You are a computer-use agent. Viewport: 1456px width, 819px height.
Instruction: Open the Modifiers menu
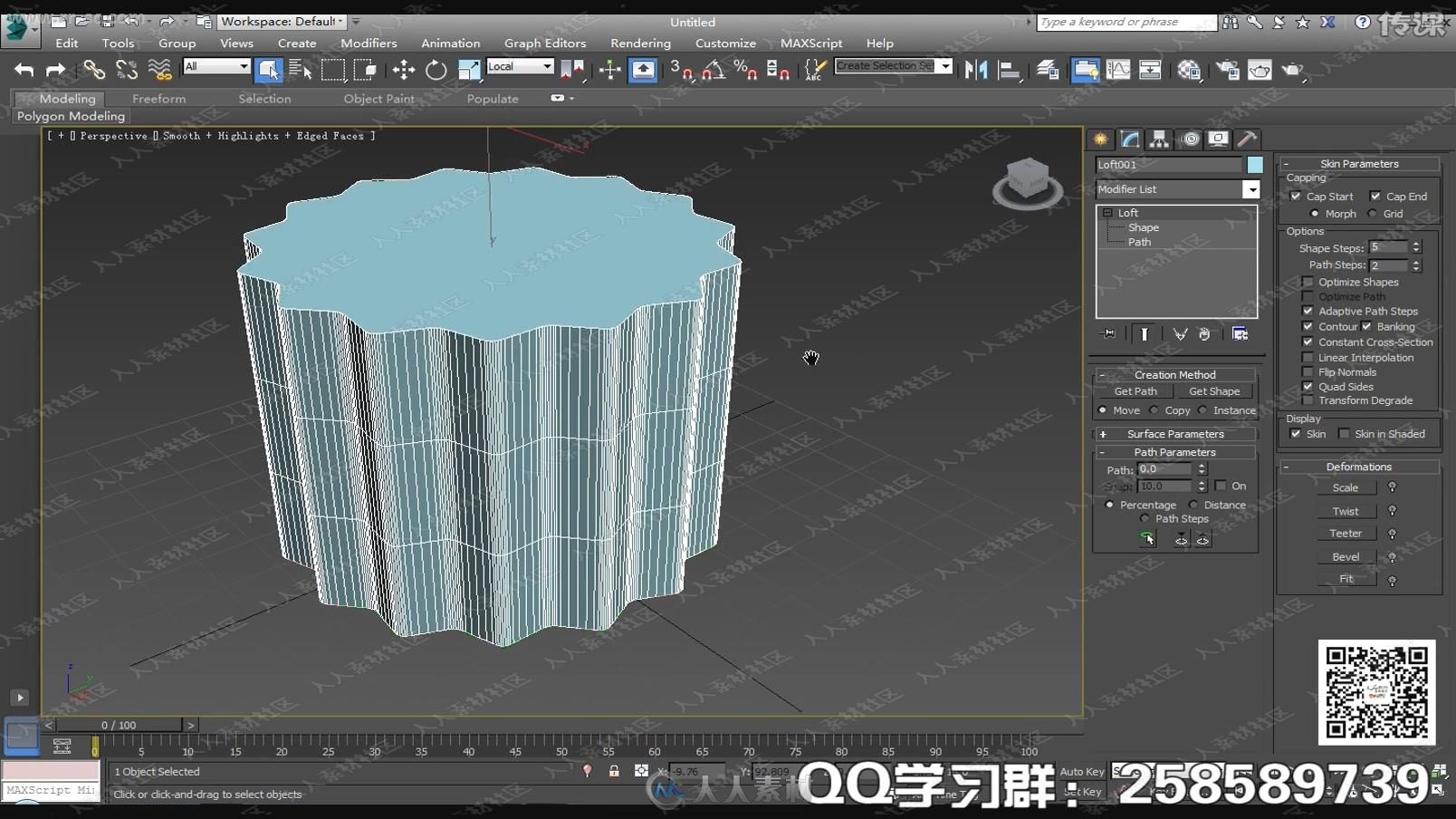pyautogui.click(x=369, y=43)
